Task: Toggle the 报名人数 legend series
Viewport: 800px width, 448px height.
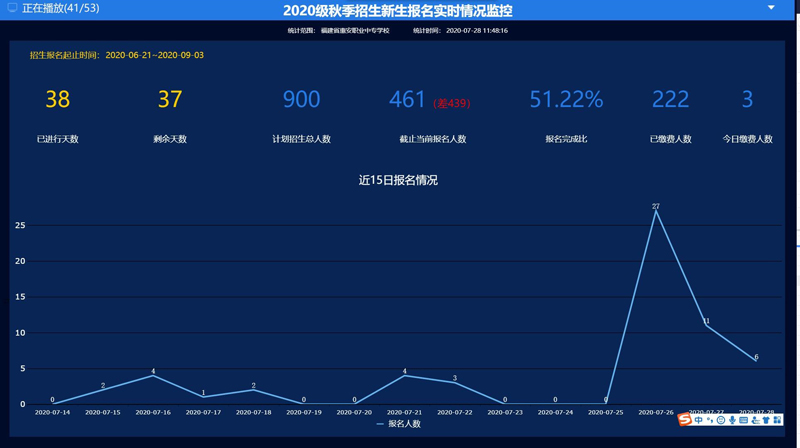Action: click(398, 424)
